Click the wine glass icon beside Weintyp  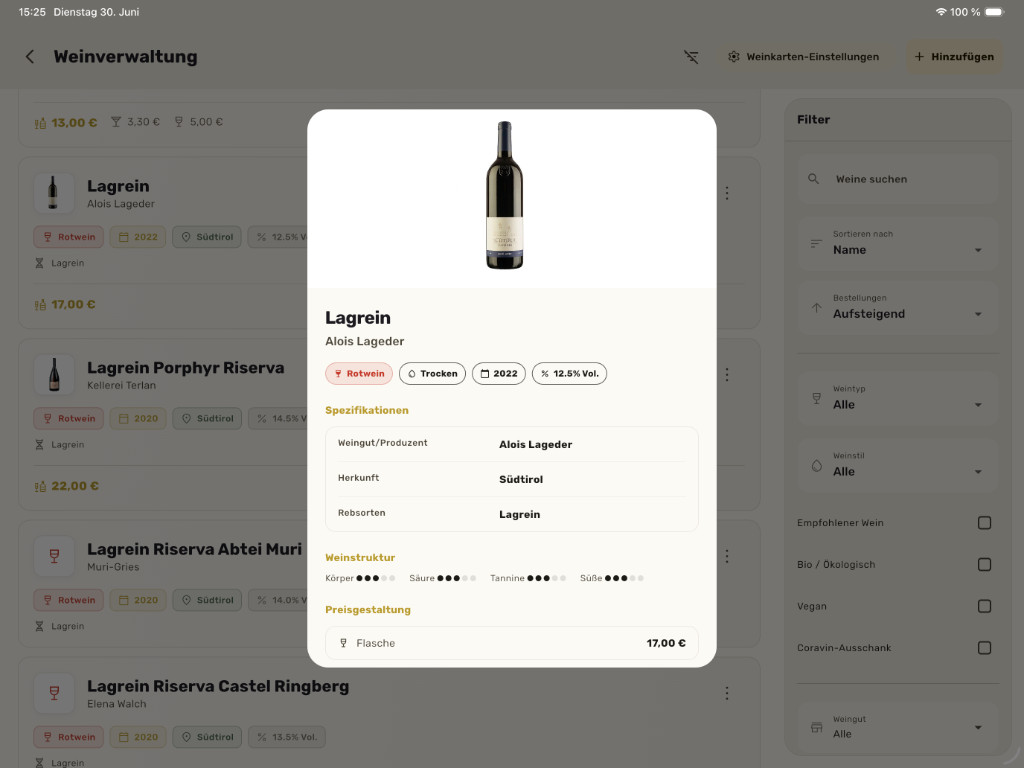[816, 398]
